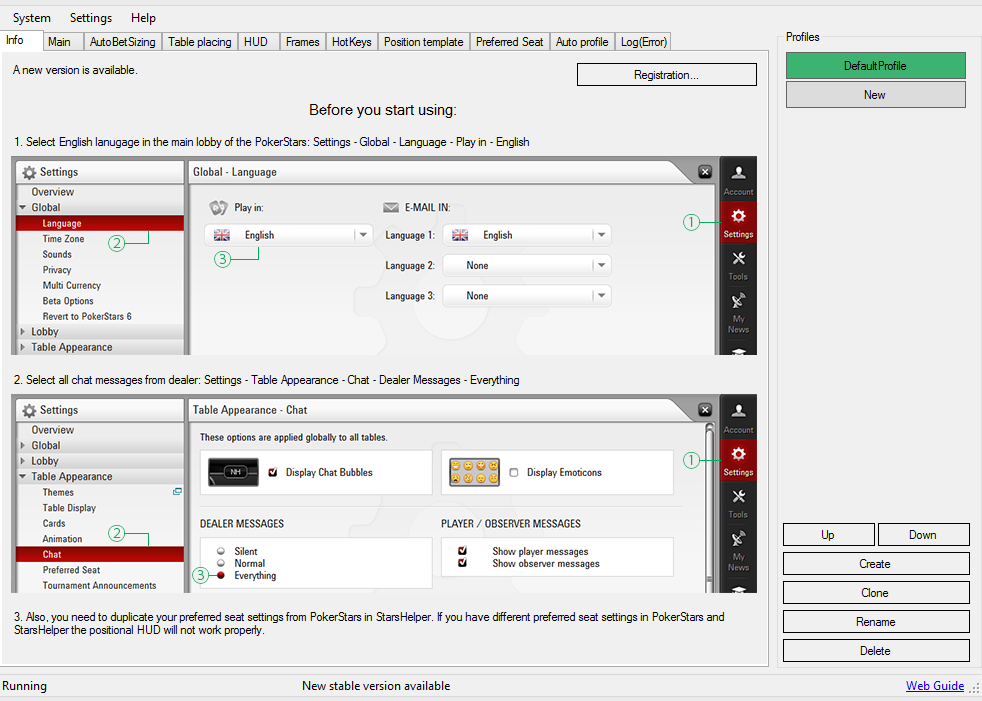982x701 pixels.
Task: Collapse Global node in Language screenshot tree
Action: pos(23,207)
